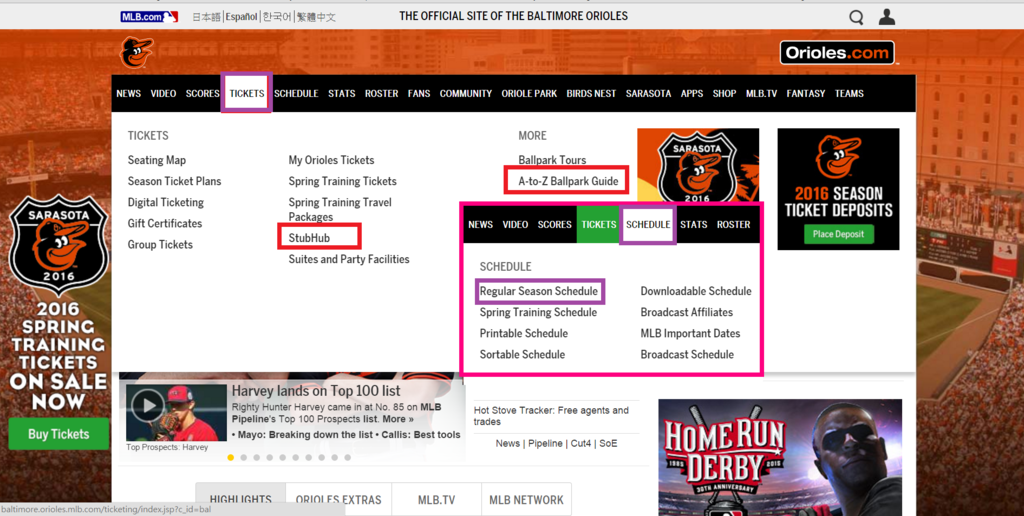This screenshot has height=516, width=1024.
Task: Click Spring Training Schedule link
Action: coord(538,312)
